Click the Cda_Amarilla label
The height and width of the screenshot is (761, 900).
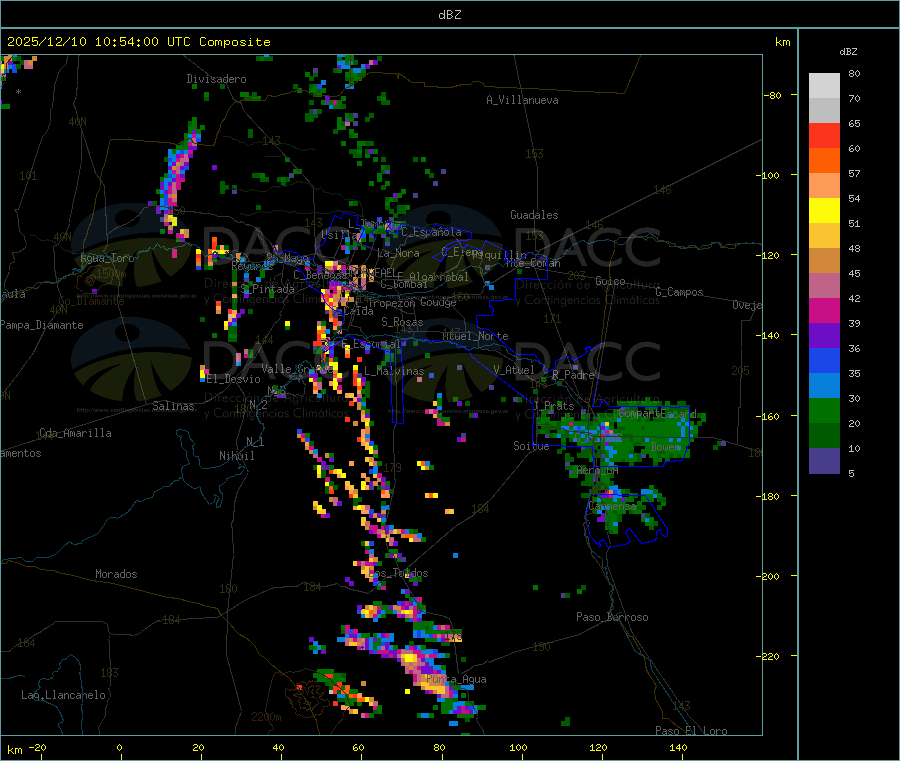[75, 433]
